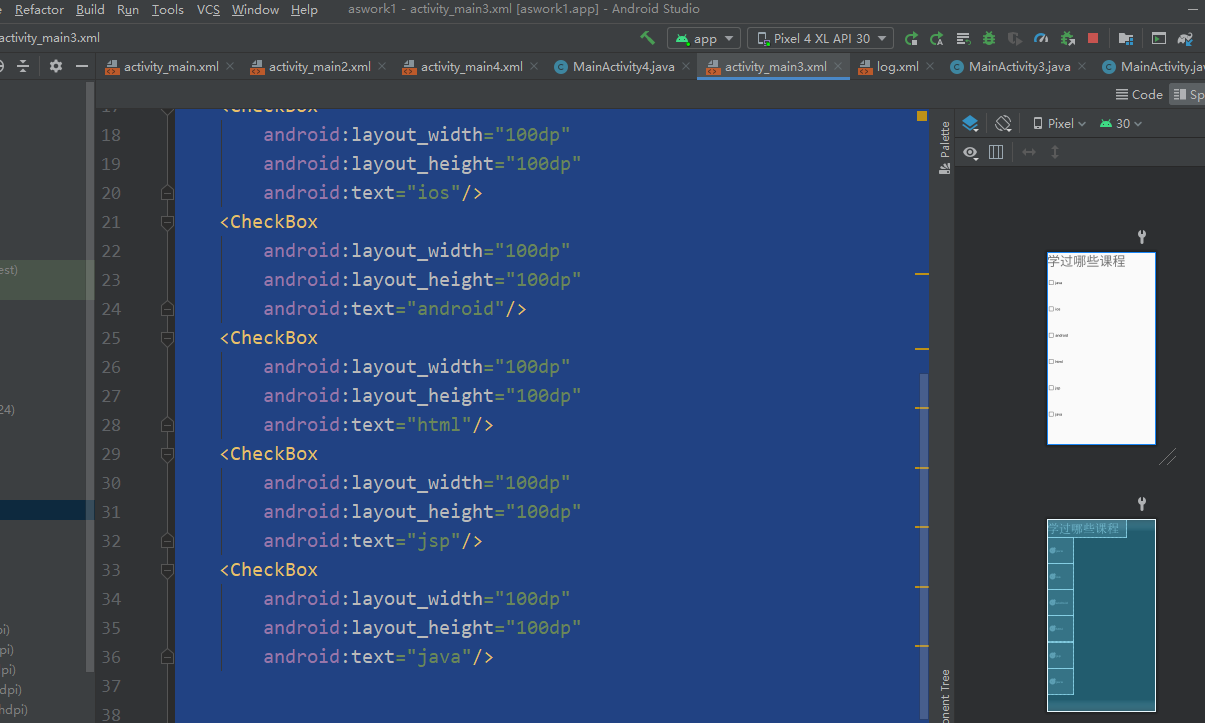The width and height of the screenshot is (1205, 723).
Task: Open the Pixel device preview dropdown
Action: (x=1060, y=123)
